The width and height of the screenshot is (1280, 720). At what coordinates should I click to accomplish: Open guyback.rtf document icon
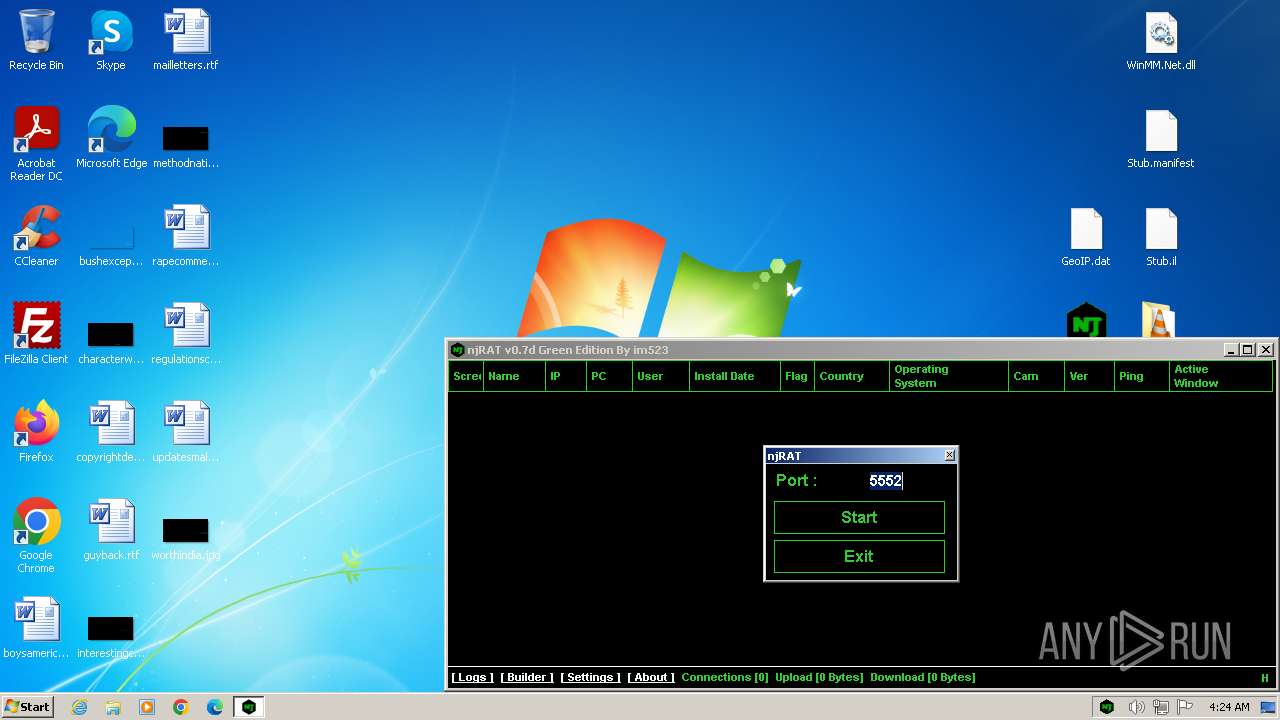pos(111,530)
